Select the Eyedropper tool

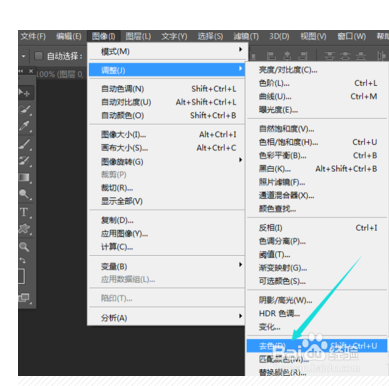tap(25, 126)
